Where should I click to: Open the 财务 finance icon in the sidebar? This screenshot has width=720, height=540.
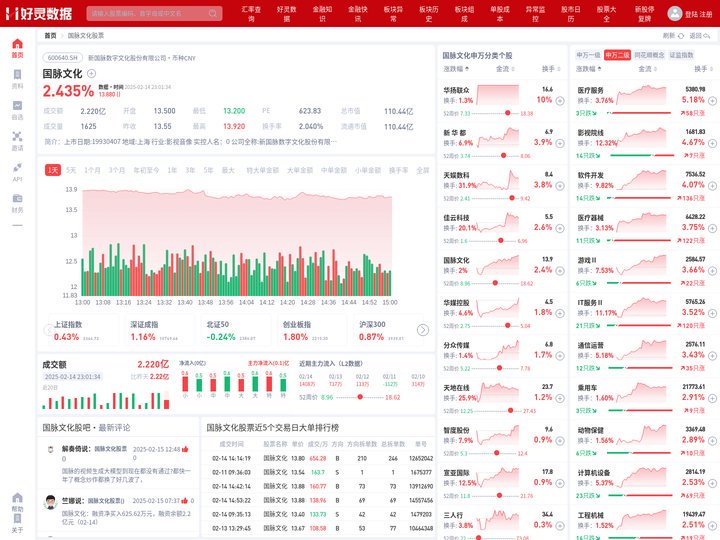17,198
